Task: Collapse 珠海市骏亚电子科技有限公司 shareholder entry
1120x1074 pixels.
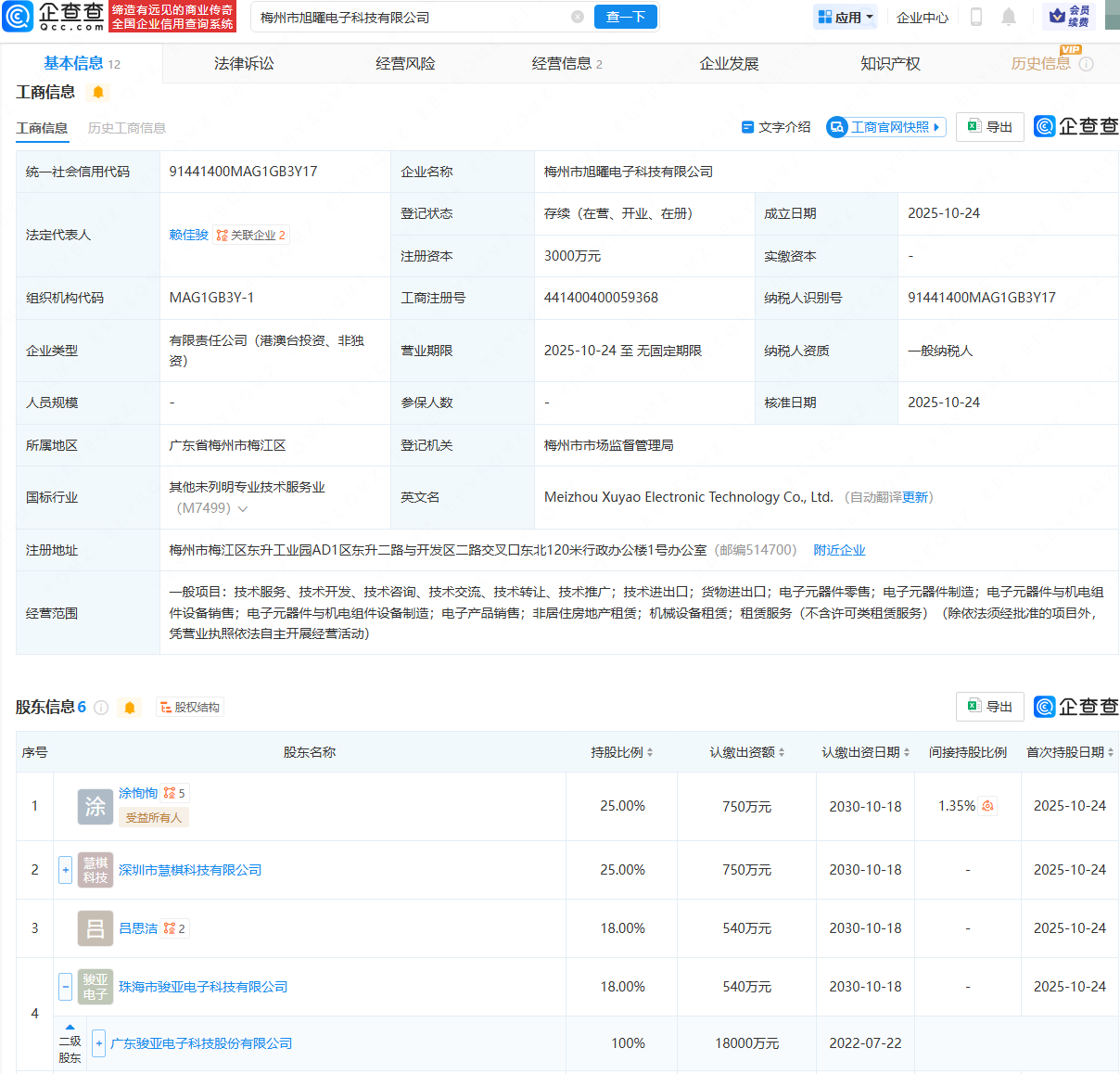Action: pos(65,987)
